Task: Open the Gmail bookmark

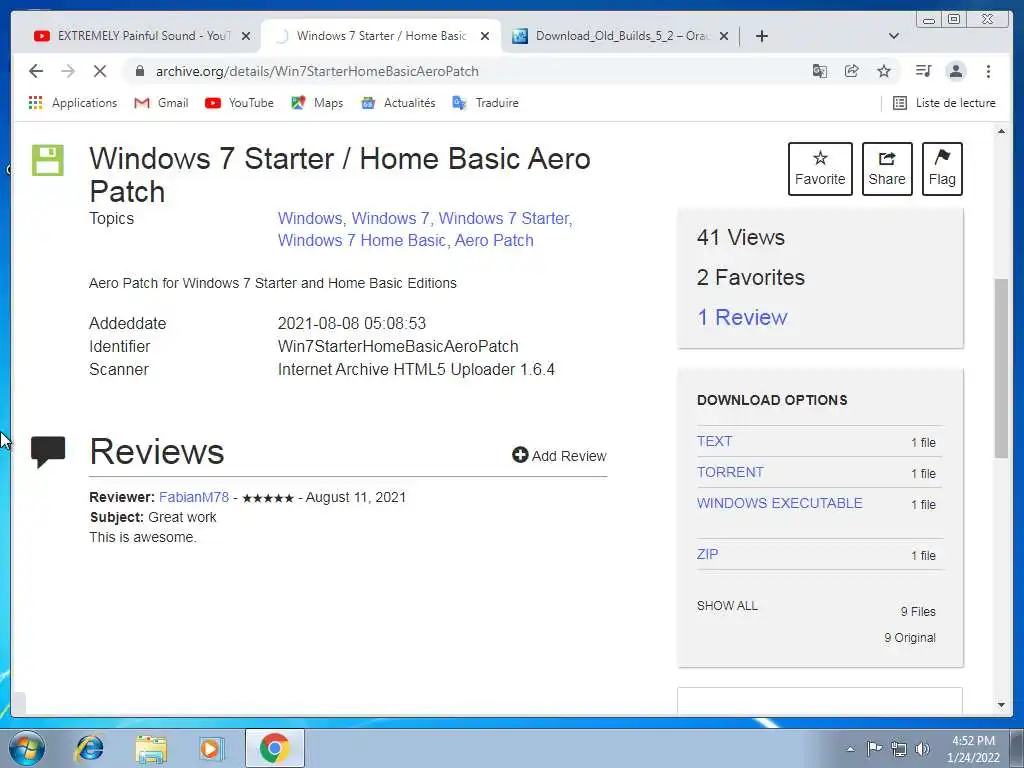Action: (x=161, y=103)
